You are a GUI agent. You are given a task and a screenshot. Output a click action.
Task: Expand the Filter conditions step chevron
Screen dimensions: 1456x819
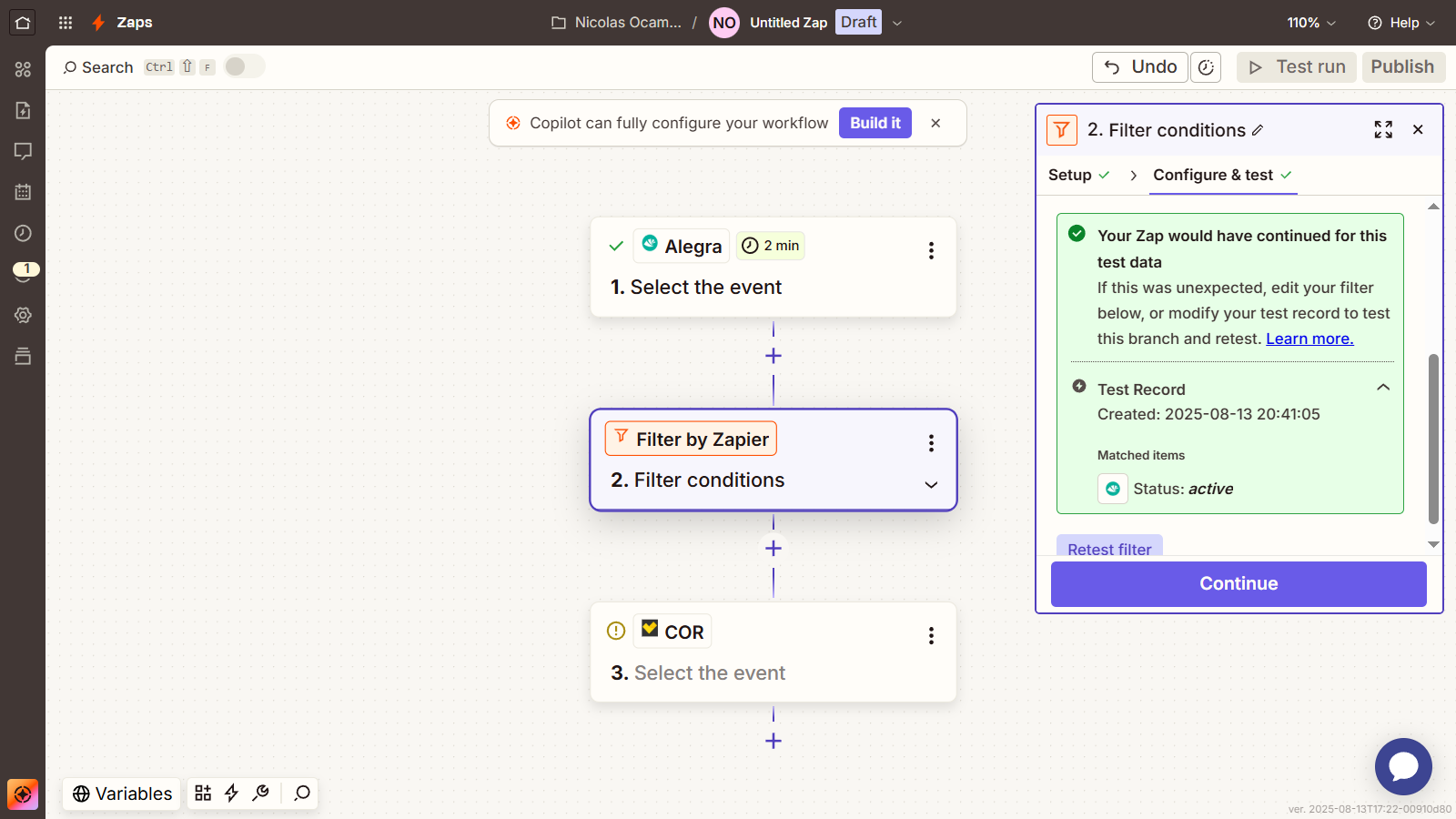[931, 484]
